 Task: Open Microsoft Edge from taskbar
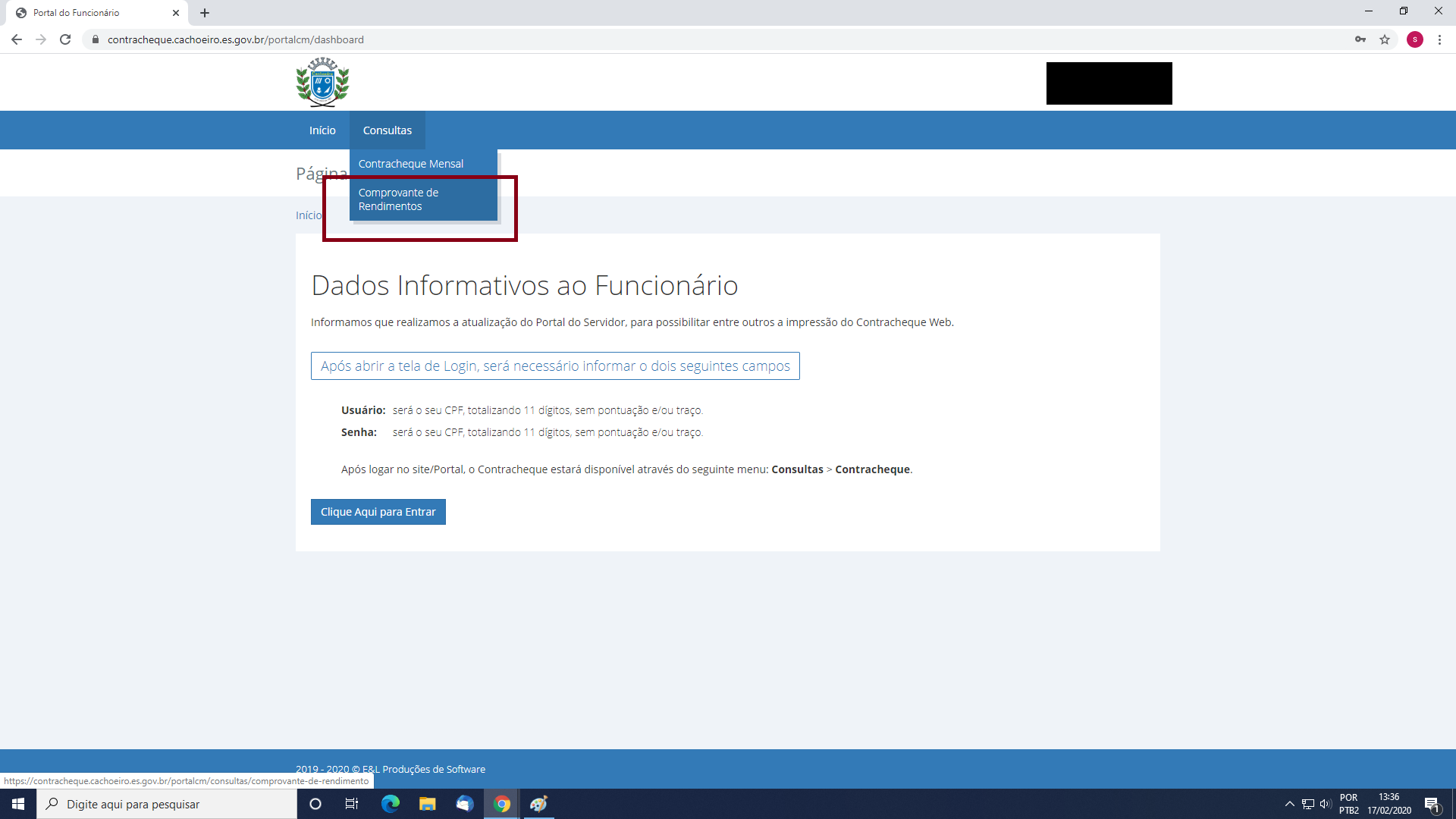[x=391, y=804]
